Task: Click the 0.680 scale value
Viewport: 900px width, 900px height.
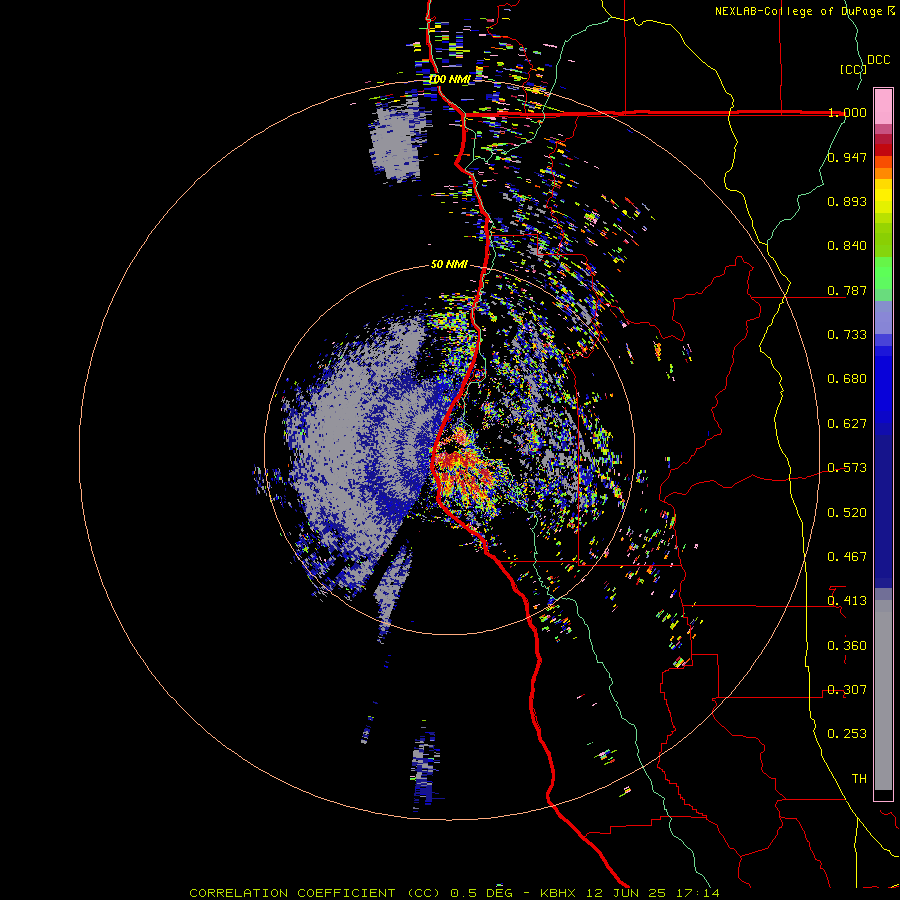Action: [847, 379]
